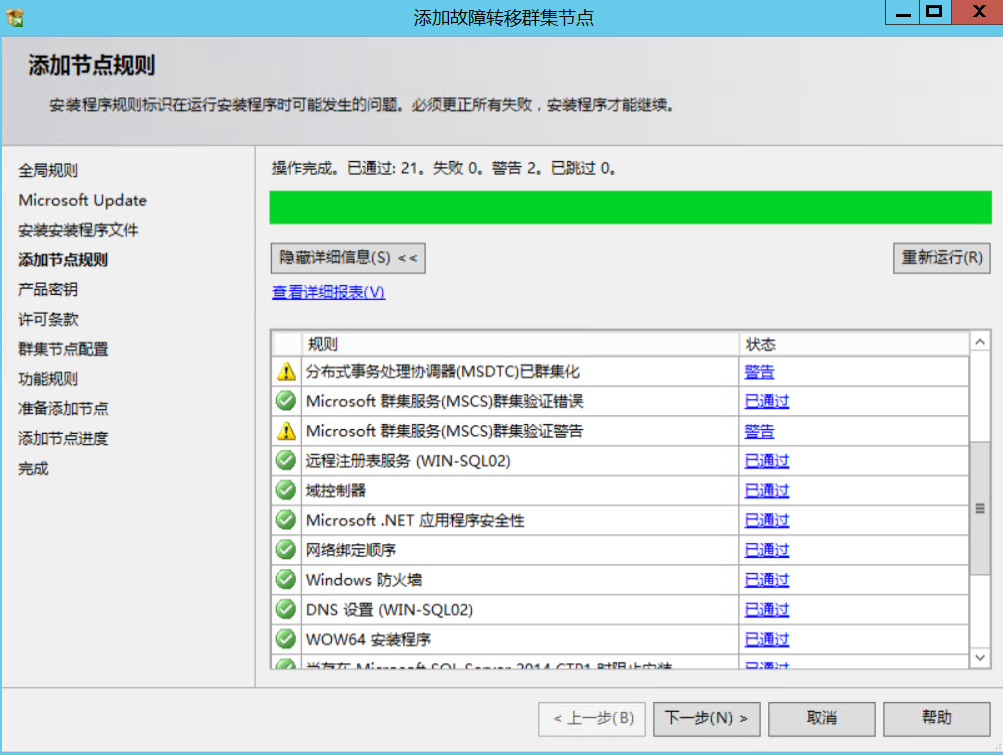Click warning icon for MSCS群集验证警告 row

(286, 431)
